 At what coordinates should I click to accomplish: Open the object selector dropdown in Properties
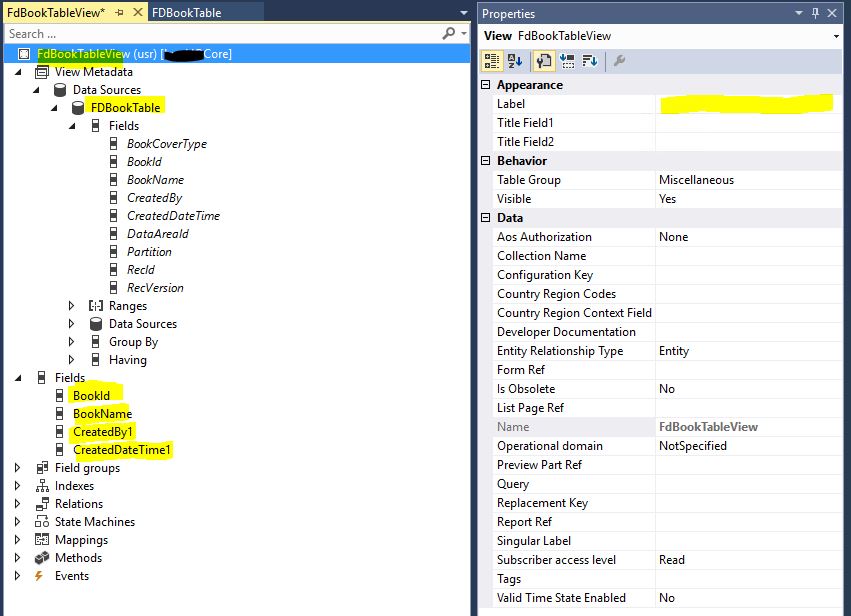click(x=836, y=36)
